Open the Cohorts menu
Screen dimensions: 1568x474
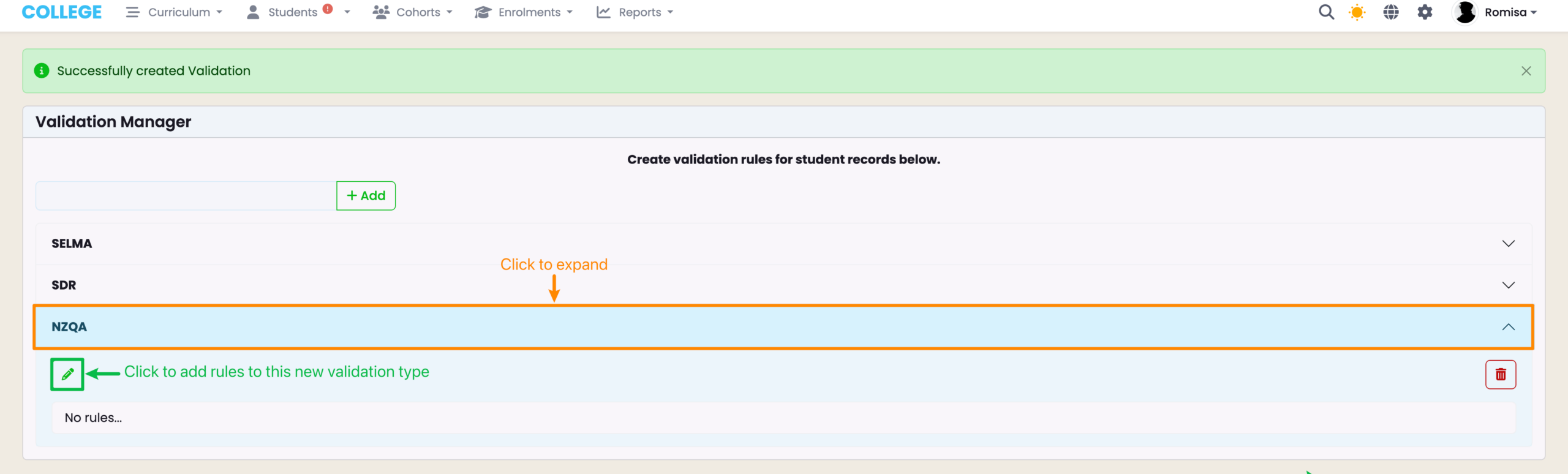click(x=412, y=12)
